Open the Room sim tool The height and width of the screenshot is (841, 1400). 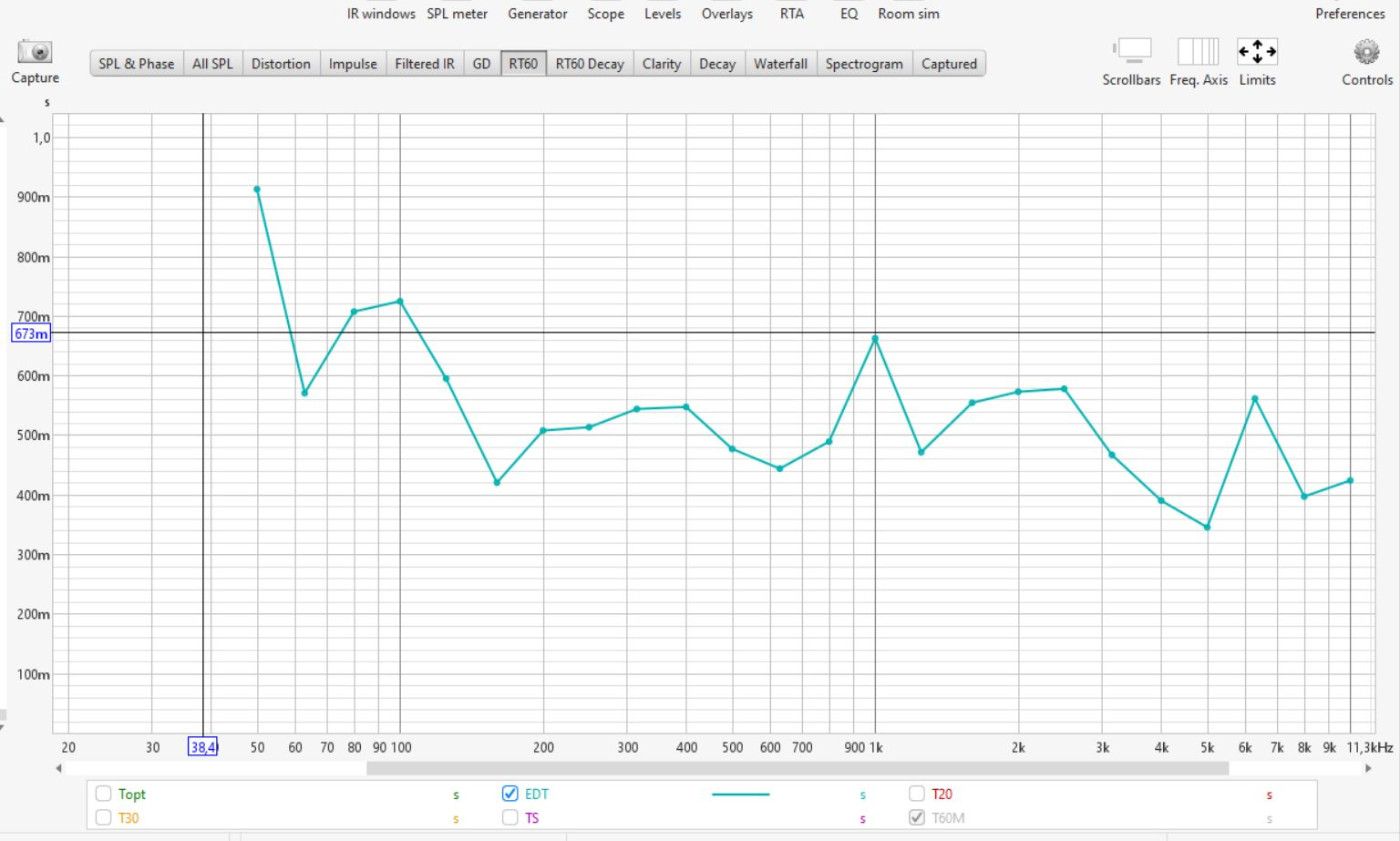tap(908, 14)
